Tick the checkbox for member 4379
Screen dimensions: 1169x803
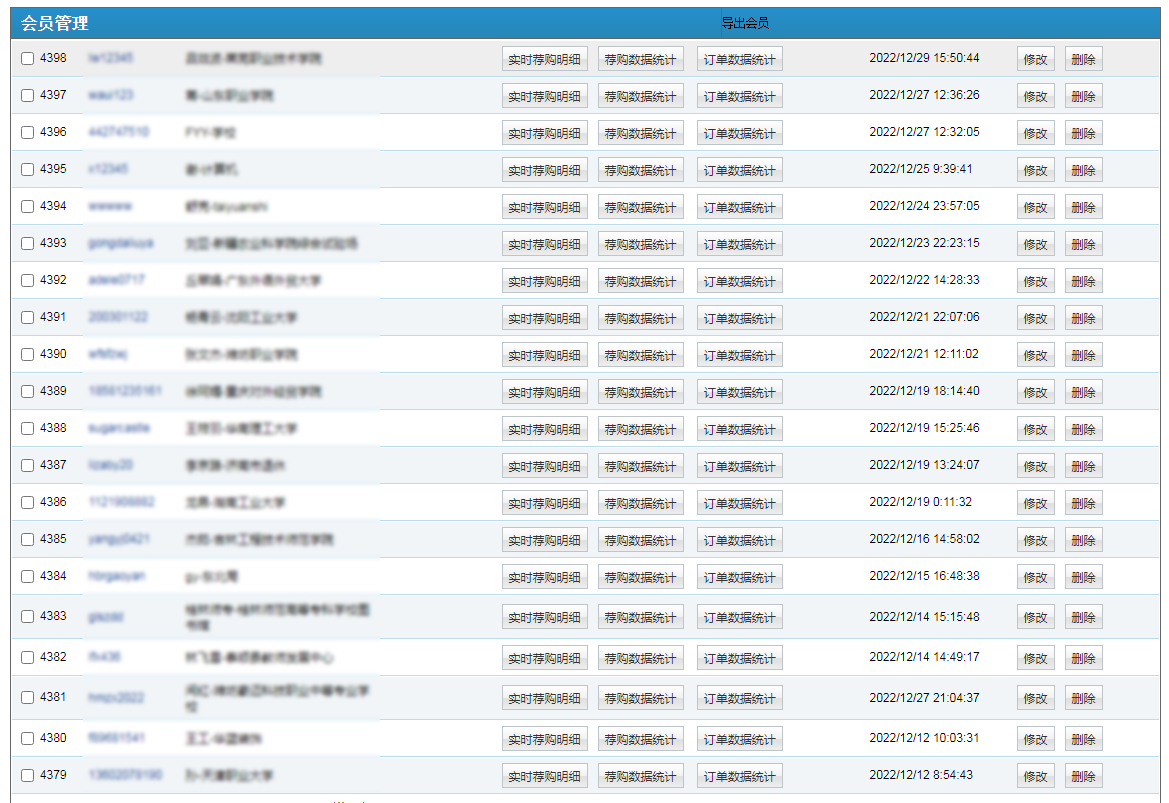click(x=28, y=776)
